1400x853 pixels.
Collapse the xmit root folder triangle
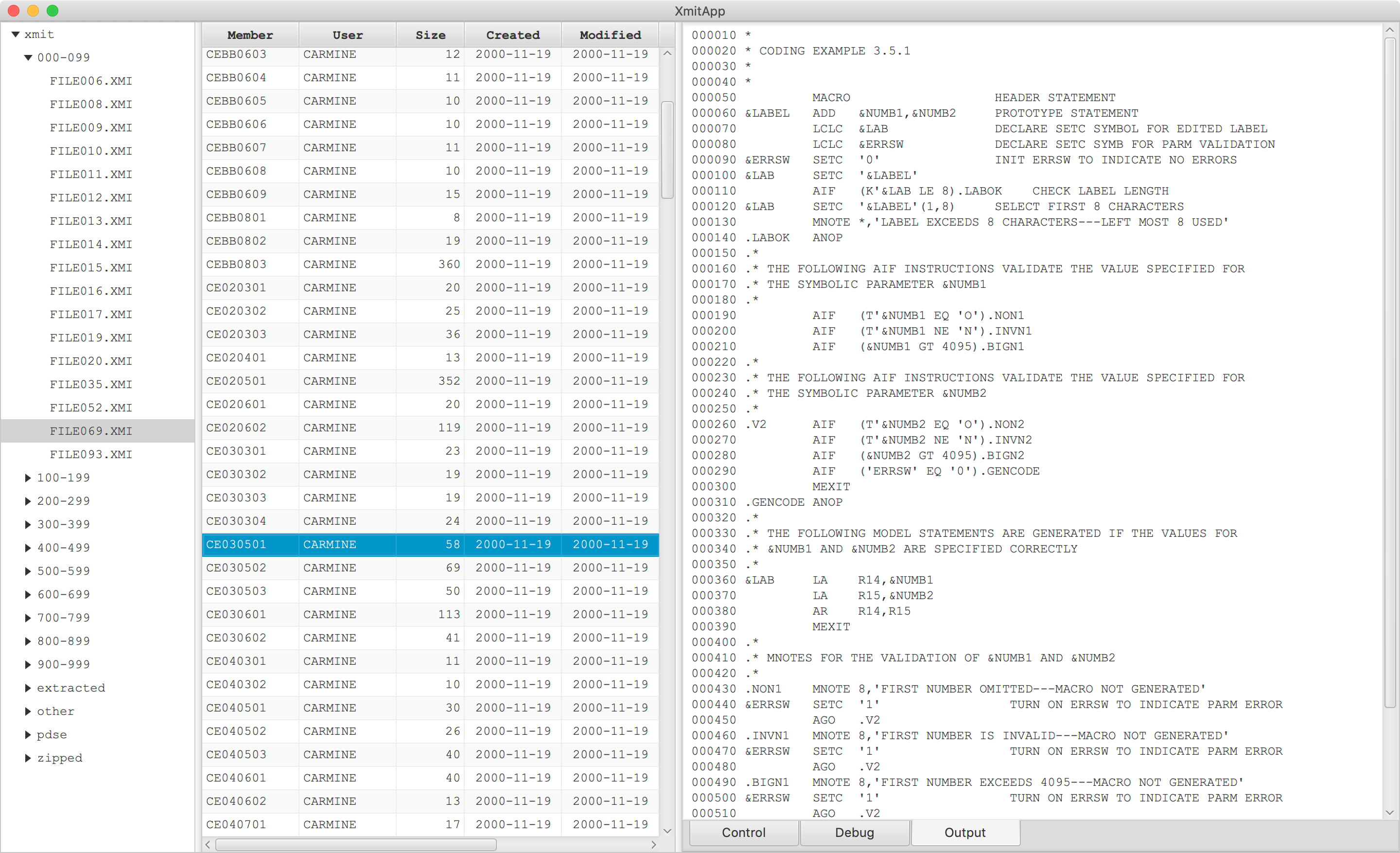pos(16,35)
